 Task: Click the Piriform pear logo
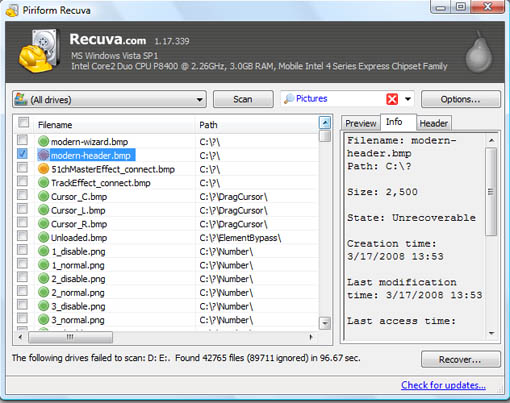pos(479,52)
